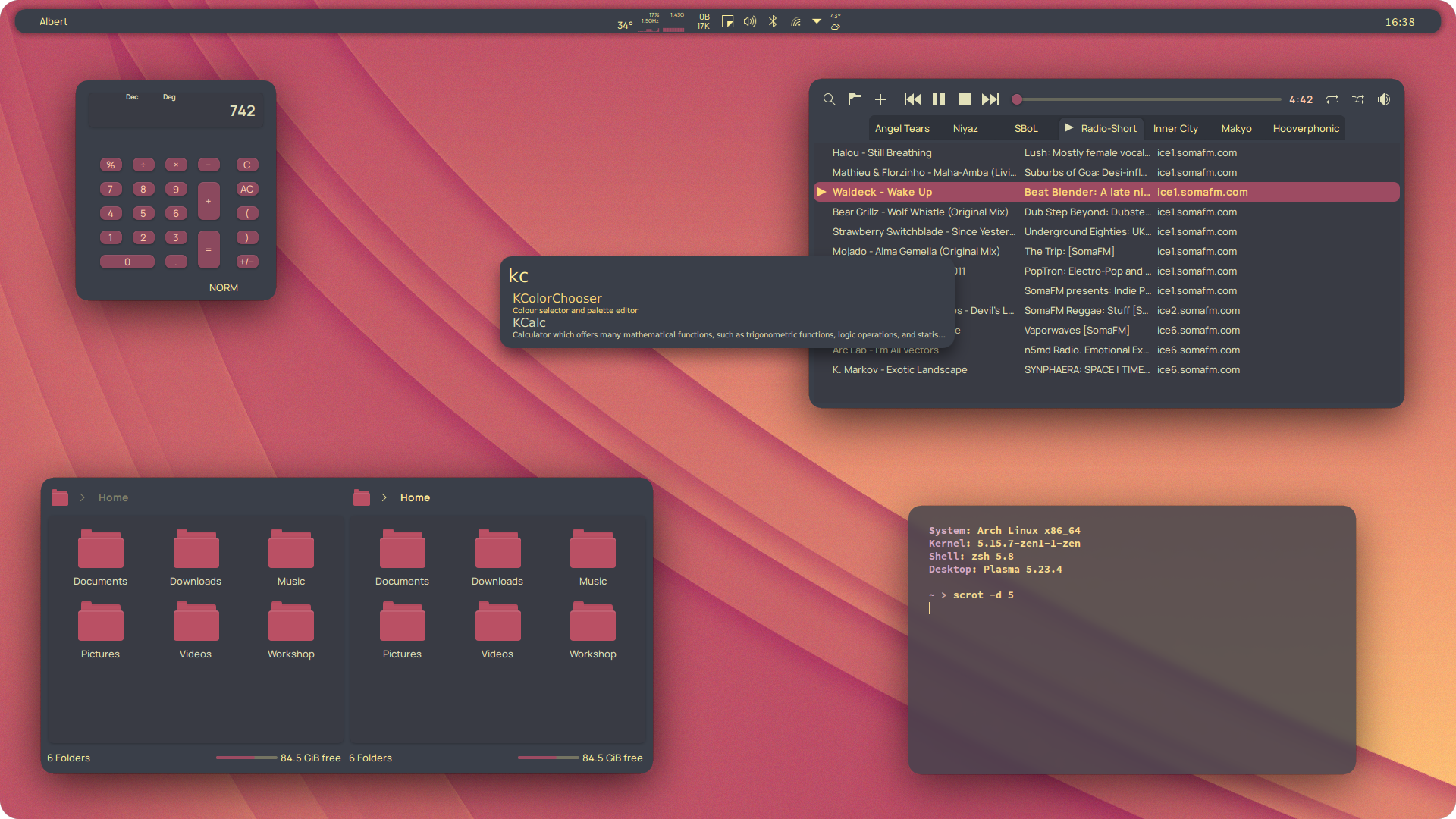Viewport: 1456px width, 819px height.
Task: Switch to Inner City playlist tab
Action: (1175, 129)
